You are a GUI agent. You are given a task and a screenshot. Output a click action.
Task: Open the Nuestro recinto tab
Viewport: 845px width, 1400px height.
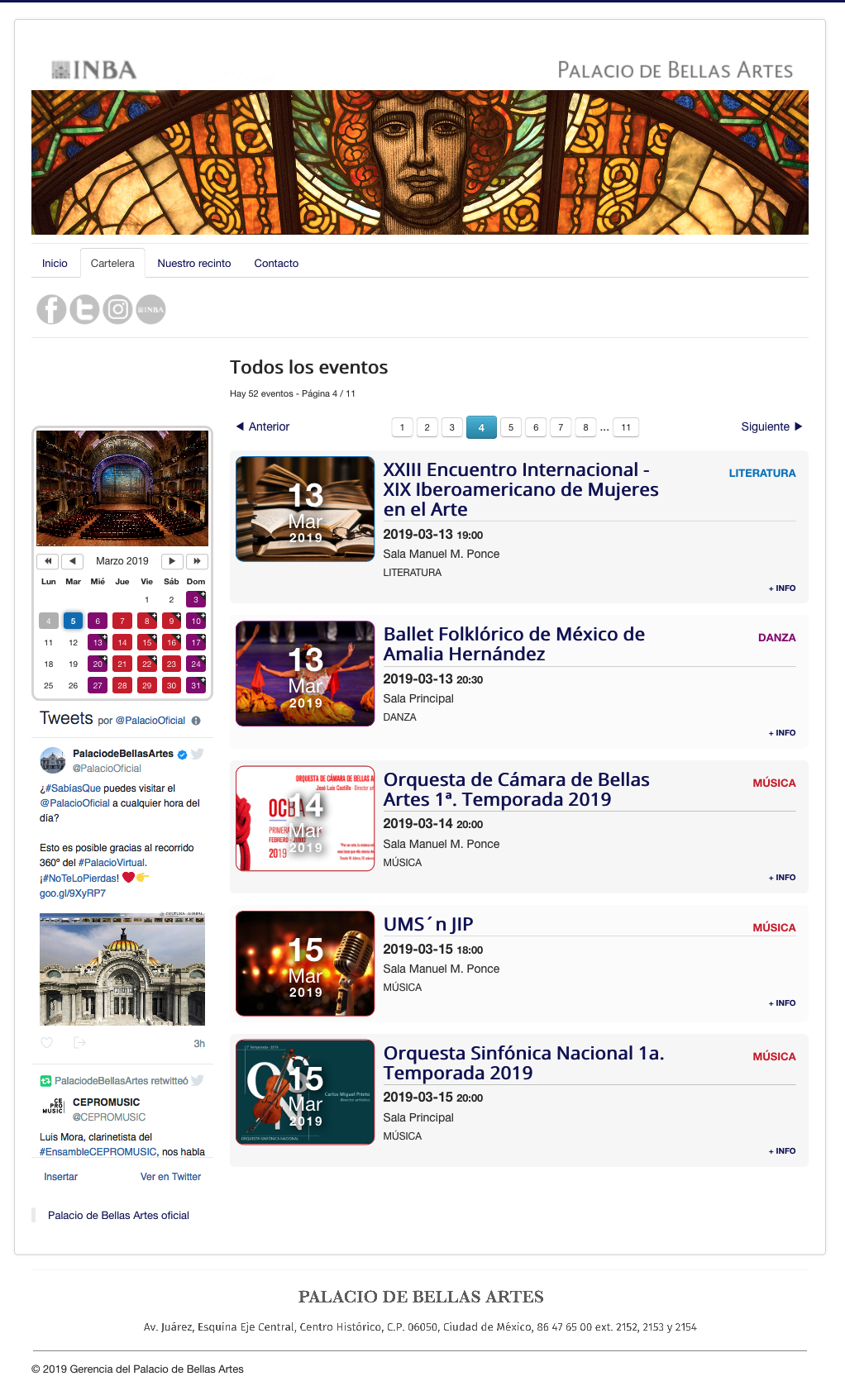pyautogui.click(x=194, y=264)
